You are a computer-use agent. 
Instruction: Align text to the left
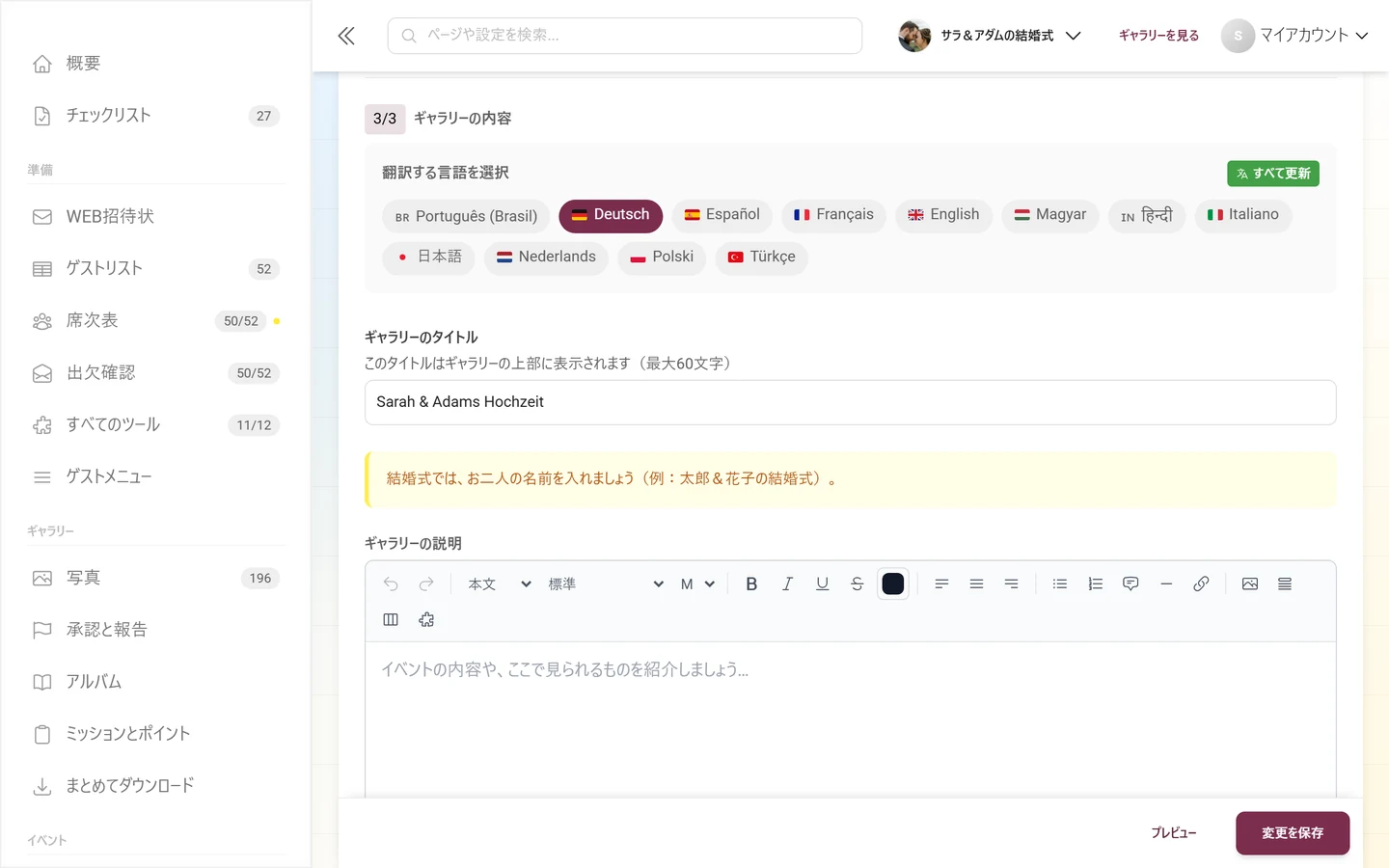pyautogui.click(x=941, y=583)
